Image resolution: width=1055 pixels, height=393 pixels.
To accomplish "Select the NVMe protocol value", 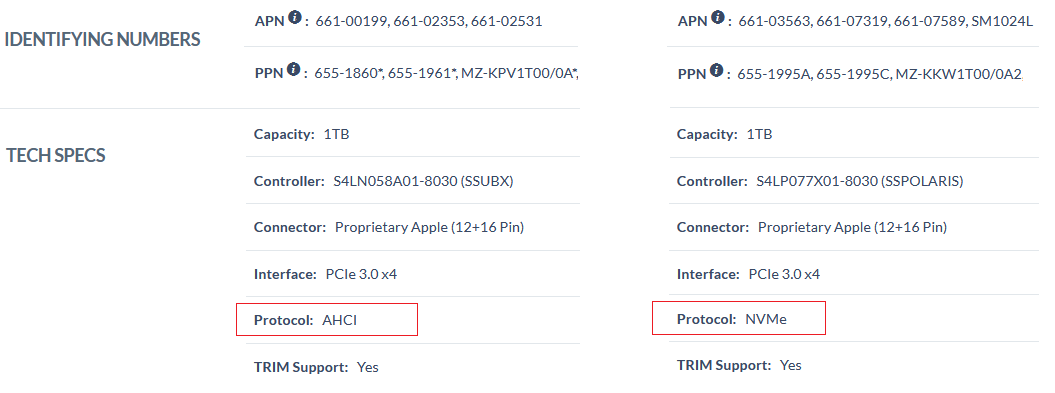I will tap(766, 320).
